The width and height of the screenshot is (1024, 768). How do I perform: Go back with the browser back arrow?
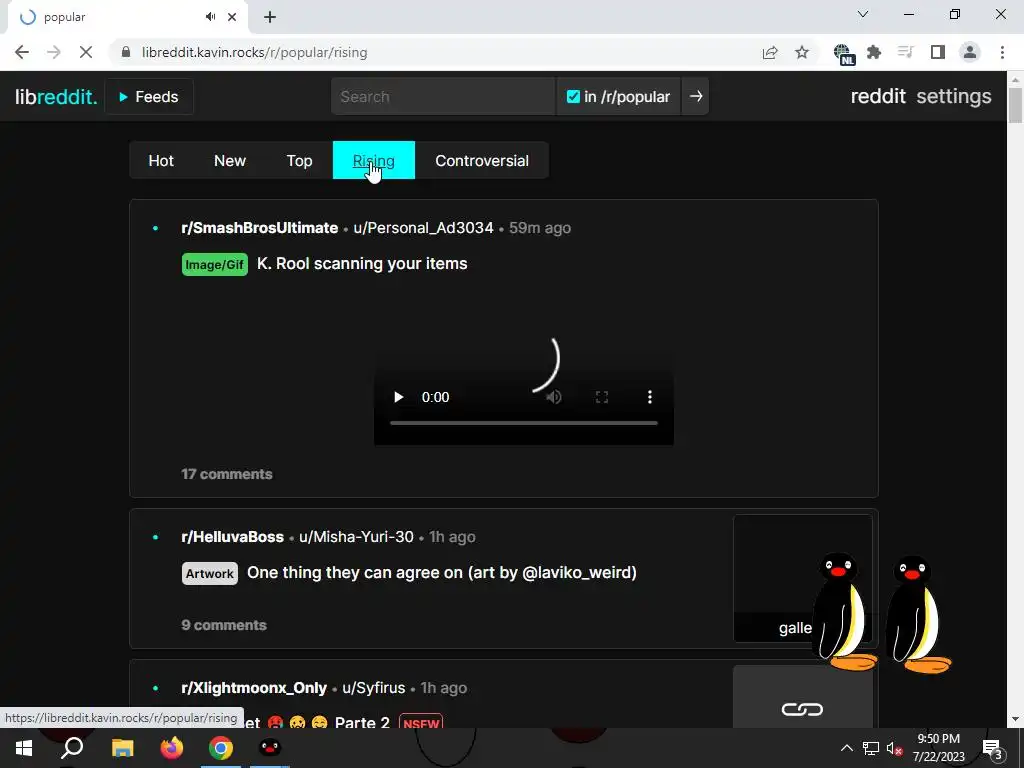[22, 52]
